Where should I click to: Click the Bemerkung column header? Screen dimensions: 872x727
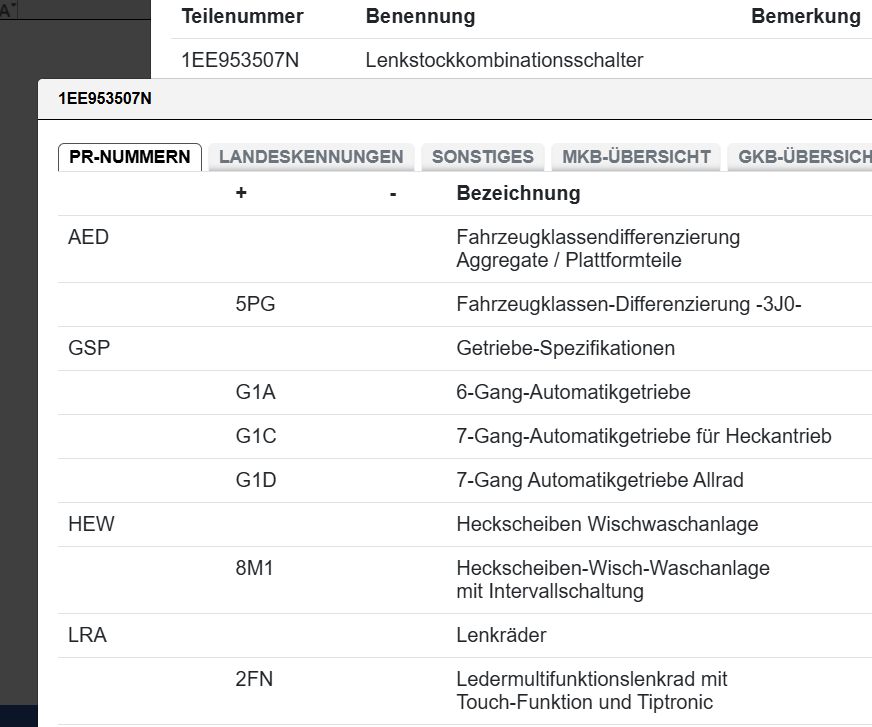click(805, 16)
